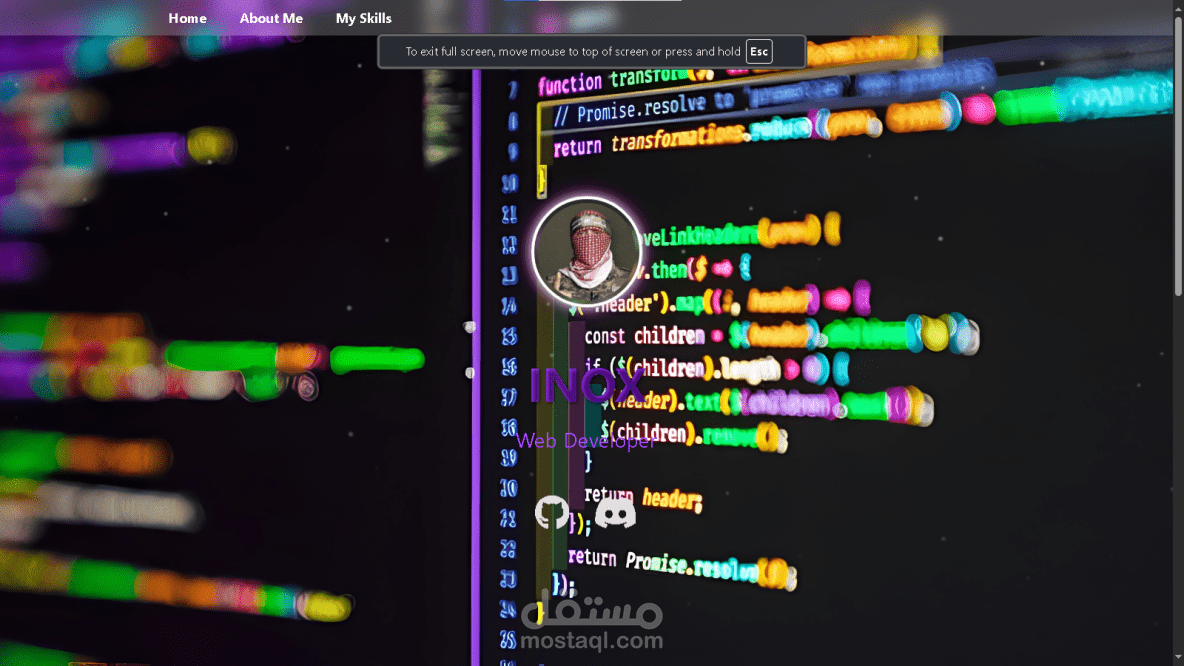Click the INOX name heading
The height and width of the screenshot is (666, 1184).
pos(587,385)
